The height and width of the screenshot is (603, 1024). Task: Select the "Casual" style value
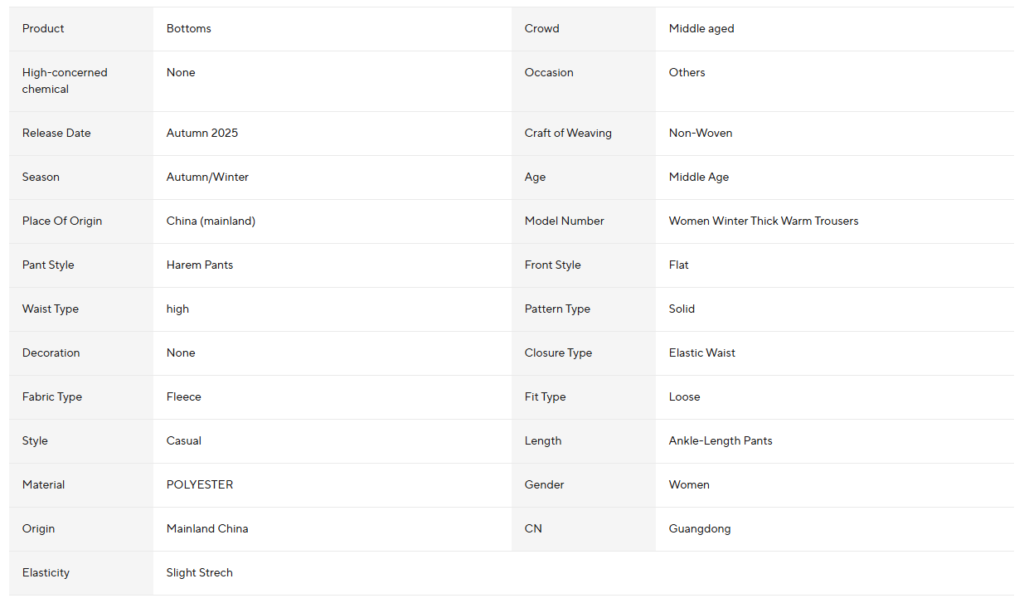(x=184, y=441)
